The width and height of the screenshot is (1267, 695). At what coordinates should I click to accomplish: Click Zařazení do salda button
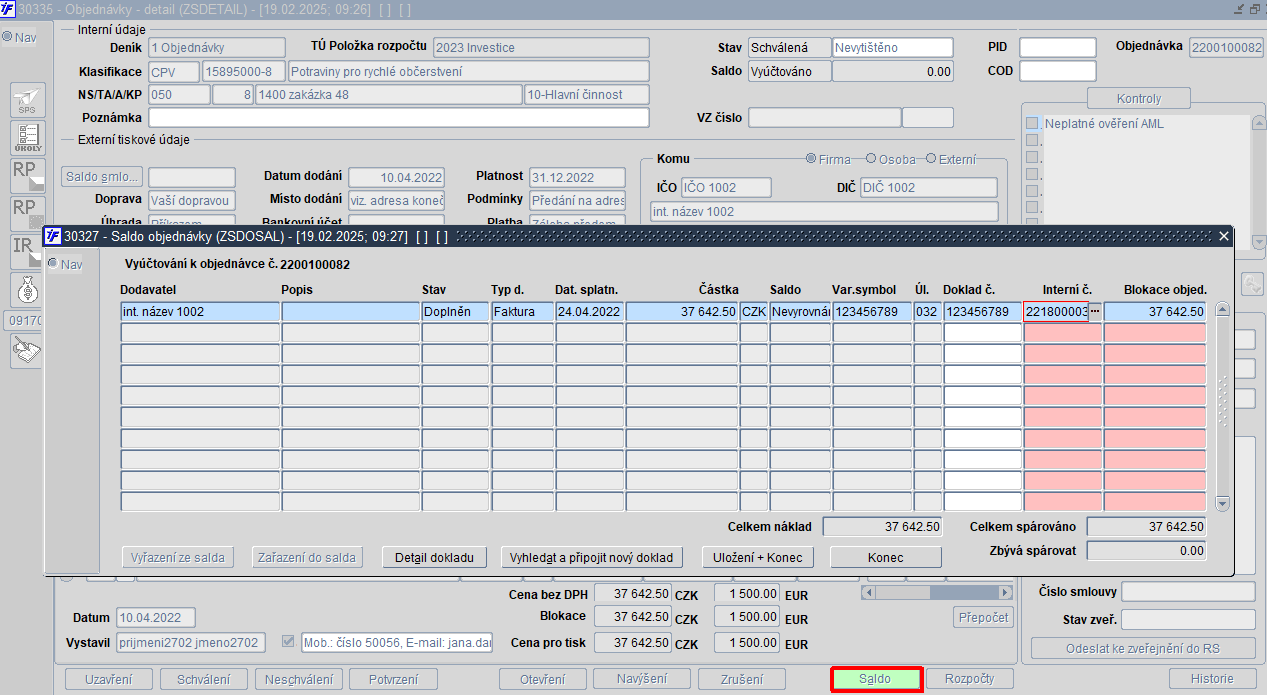pyautogui.click(x=306, y=557)
